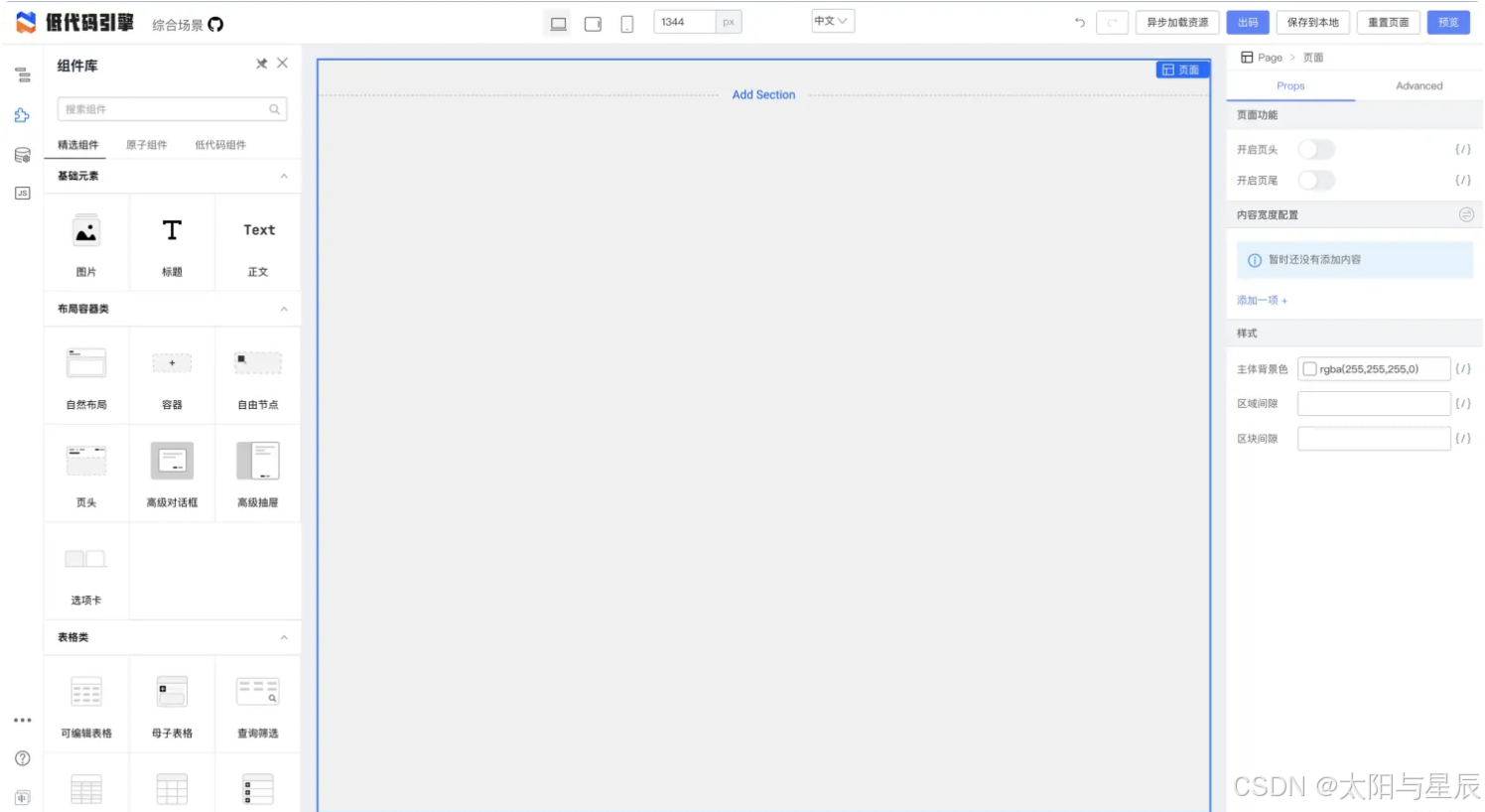1485x812 pixels.
Task: Select the 自然布局 layout component
Action: click(86, 376)
